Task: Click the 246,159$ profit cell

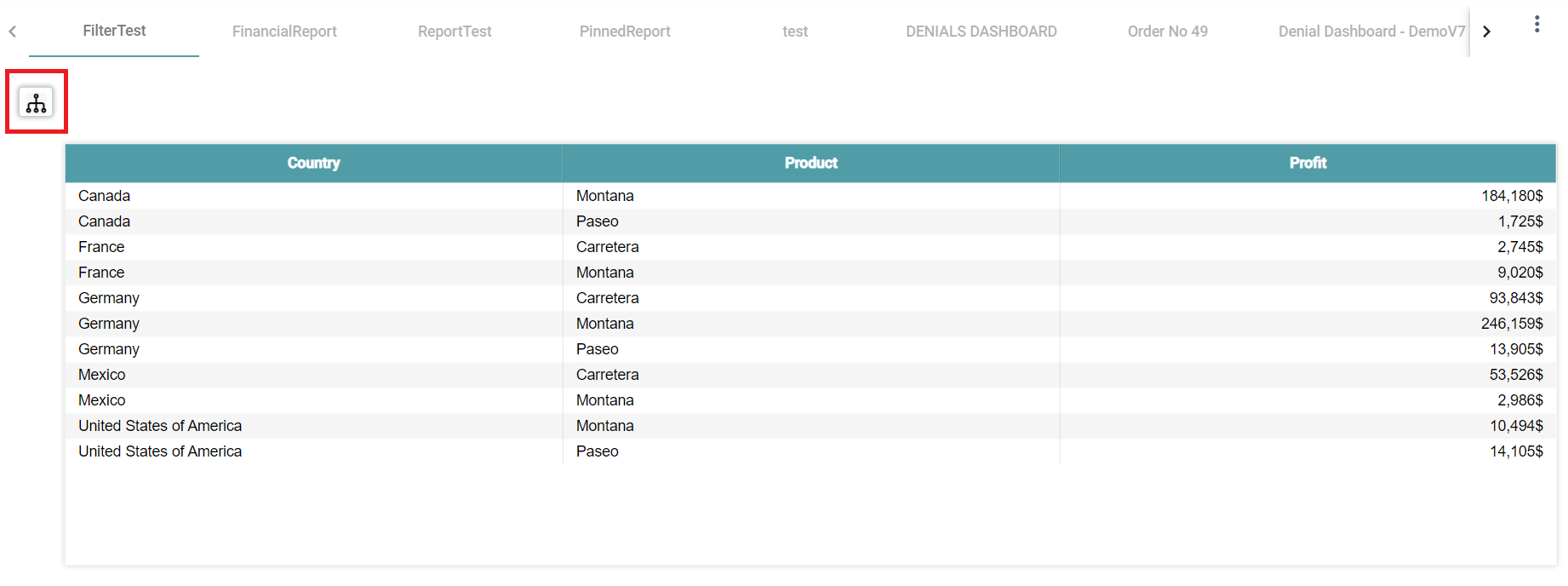Action: [1511, 324]
